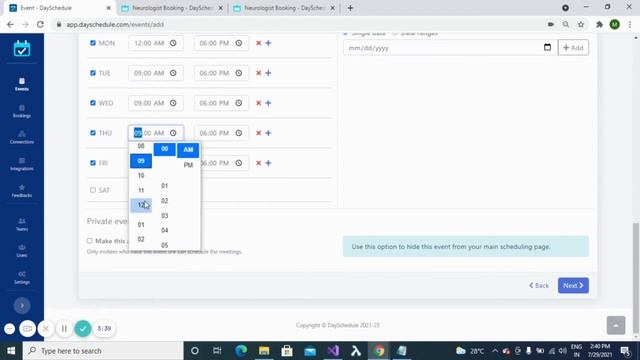Click the Add date button

tap(573, 48)
